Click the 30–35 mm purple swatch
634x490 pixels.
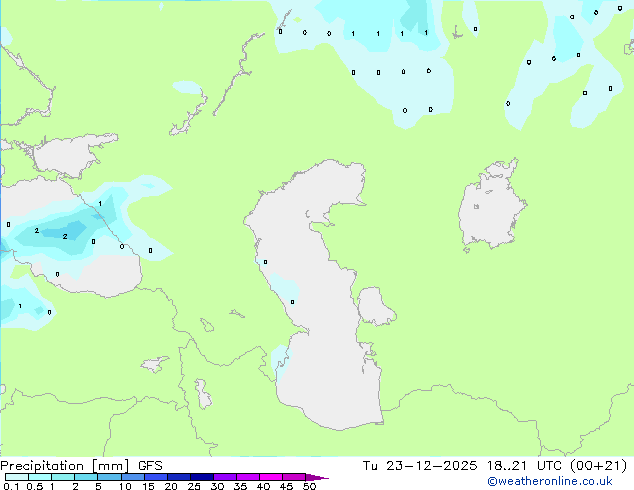(224, 477)
